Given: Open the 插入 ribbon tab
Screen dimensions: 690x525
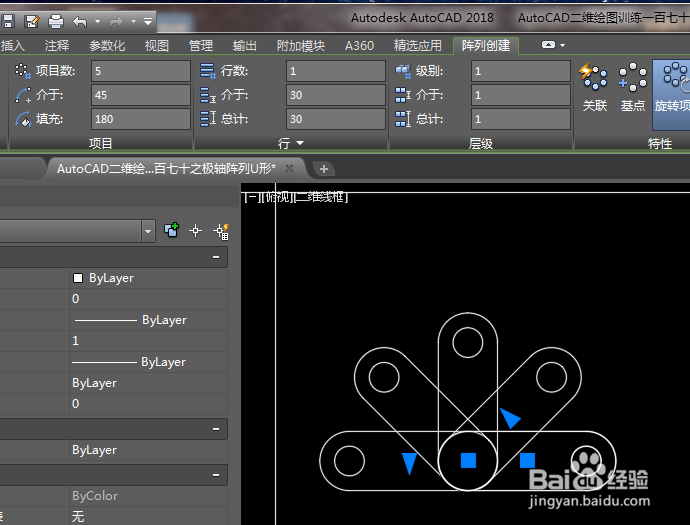Looking at the screenshot, I should [12, 45].
